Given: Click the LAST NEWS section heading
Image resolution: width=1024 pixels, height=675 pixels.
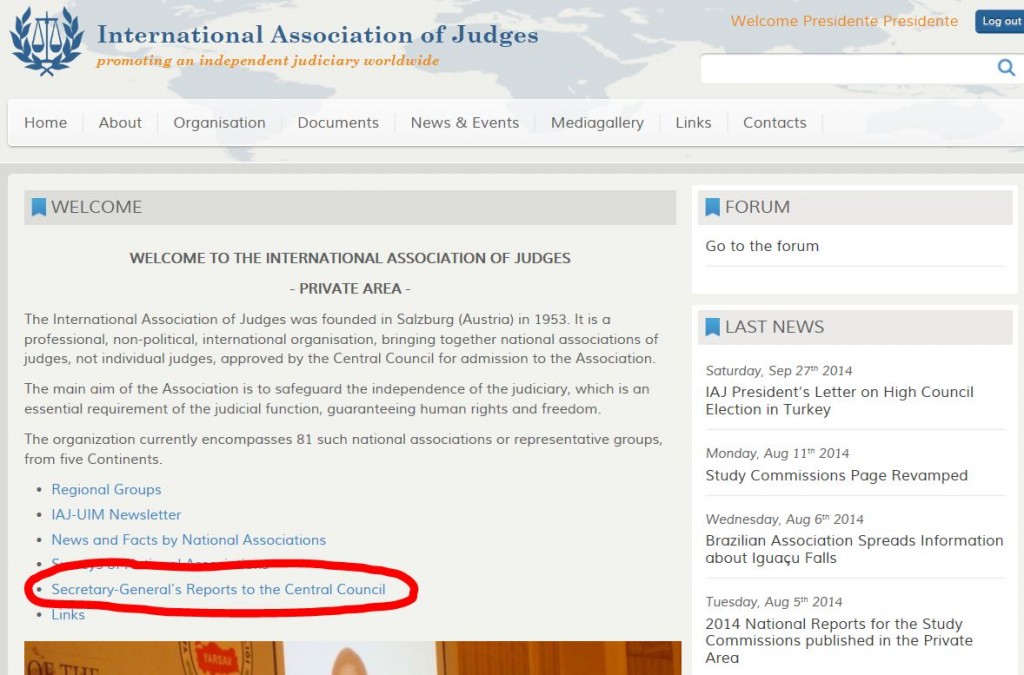Looking at the screenshot, I should (775, 326).
